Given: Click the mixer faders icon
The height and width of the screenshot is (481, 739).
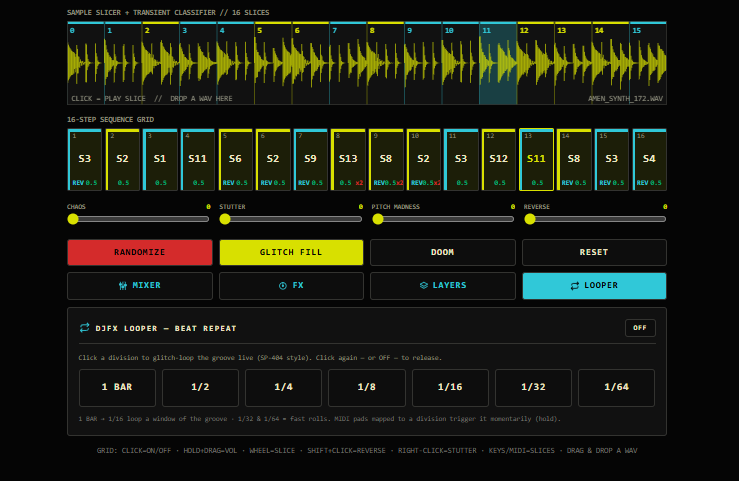Looking at the screenshot, I should 123,285.
